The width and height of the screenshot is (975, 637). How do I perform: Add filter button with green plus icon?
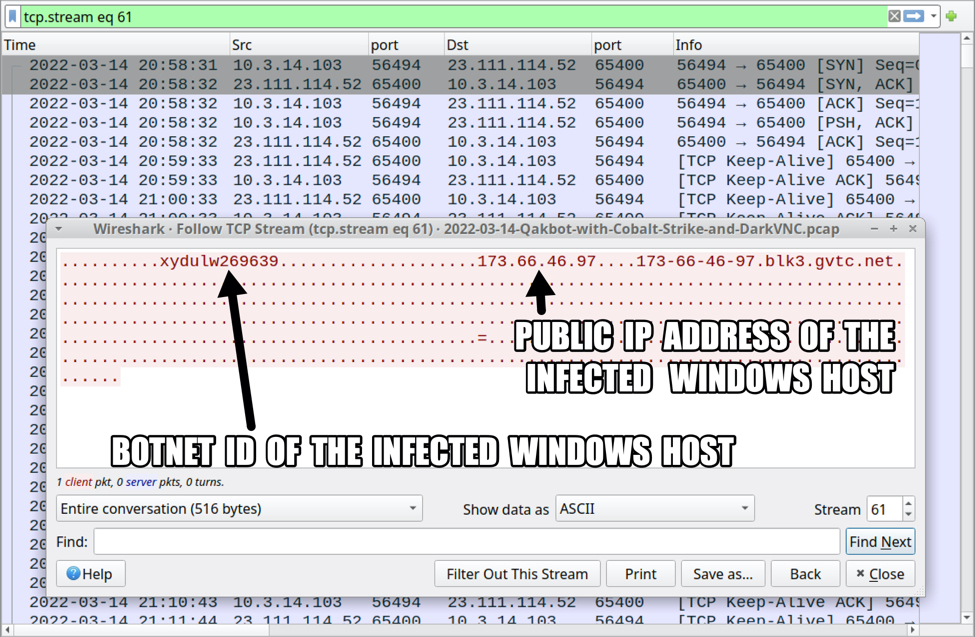(951, 16)
